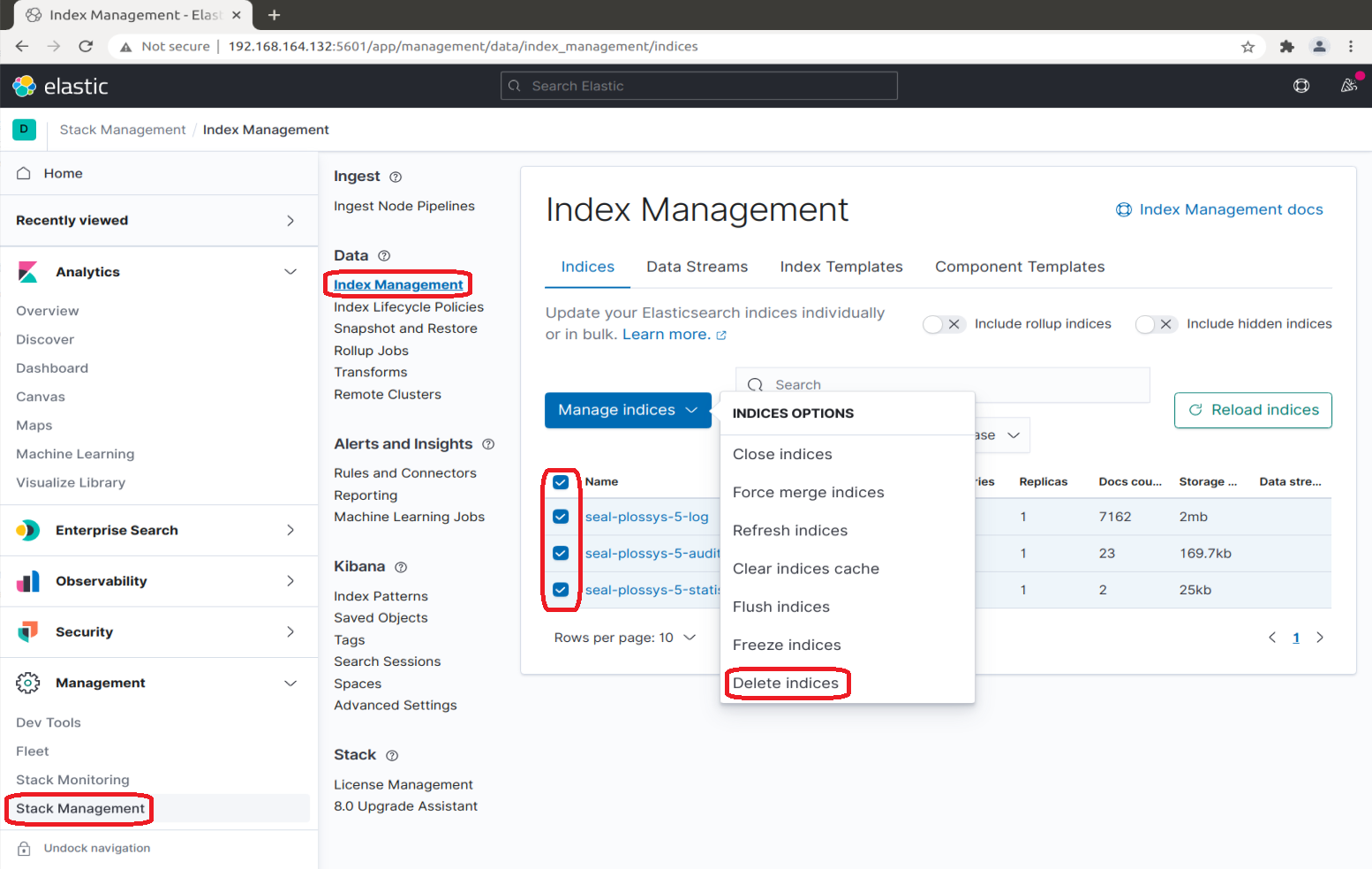Click the Undock navigation lock icon
This screenshot has width=1372, height=869.
tap(25, 848)
